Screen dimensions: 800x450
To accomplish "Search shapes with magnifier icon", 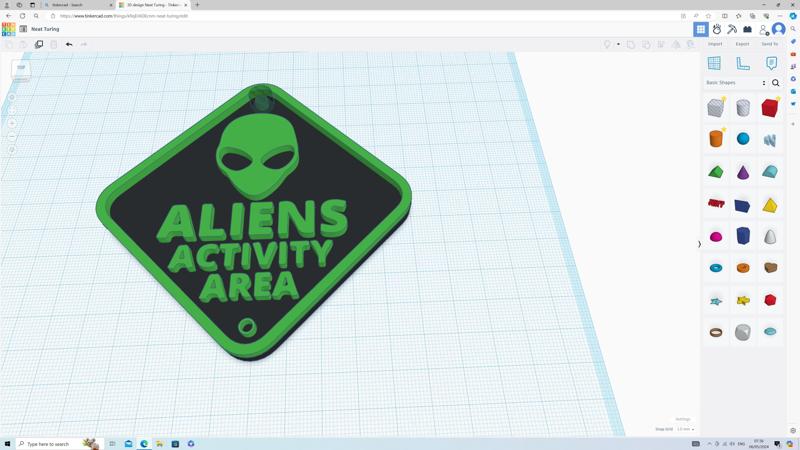I will tap(776, 83).
